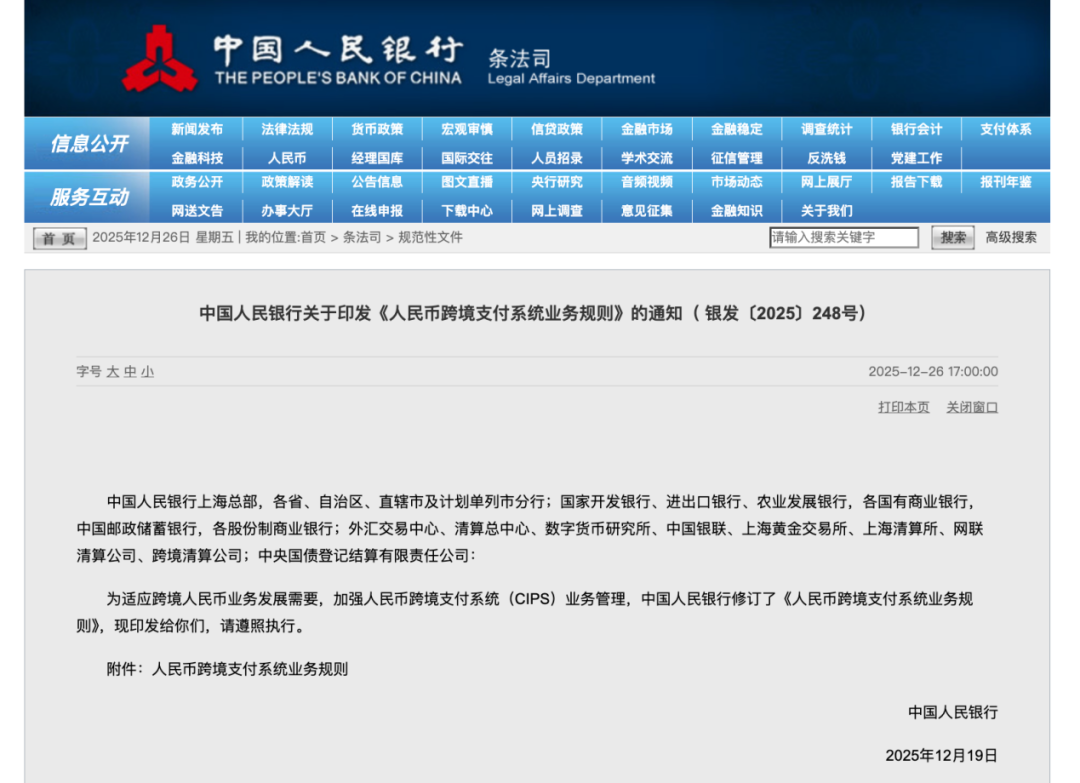Go to 关于我们 page
This screenshot has width=1080, height=783.
(x=827, y=211)
